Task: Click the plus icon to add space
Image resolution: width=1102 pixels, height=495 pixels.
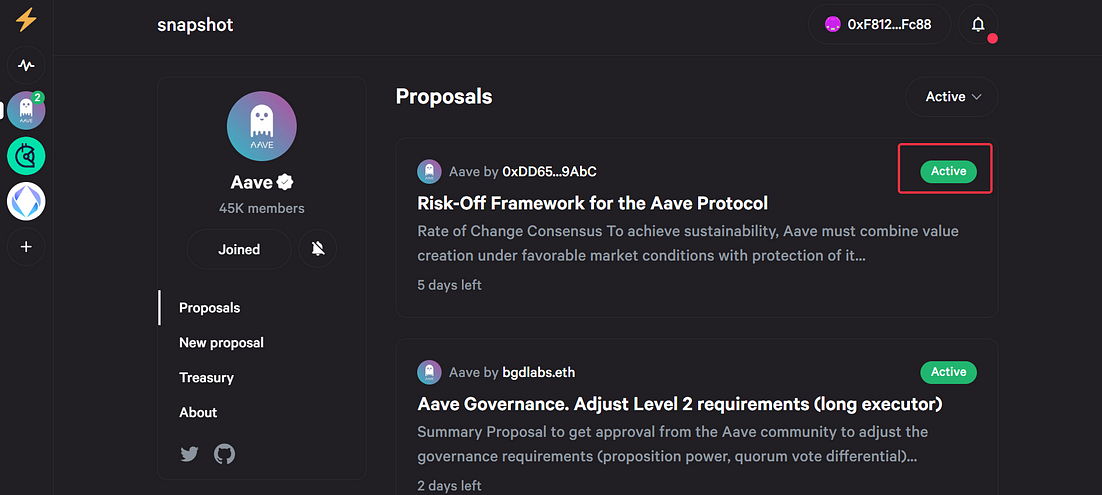Action: click(26, 247)
